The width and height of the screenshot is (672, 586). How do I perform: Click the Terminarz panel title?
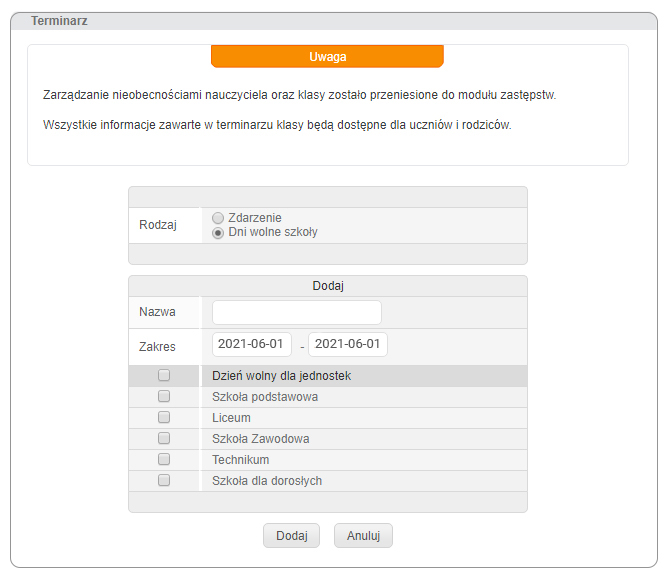[58, 20]
